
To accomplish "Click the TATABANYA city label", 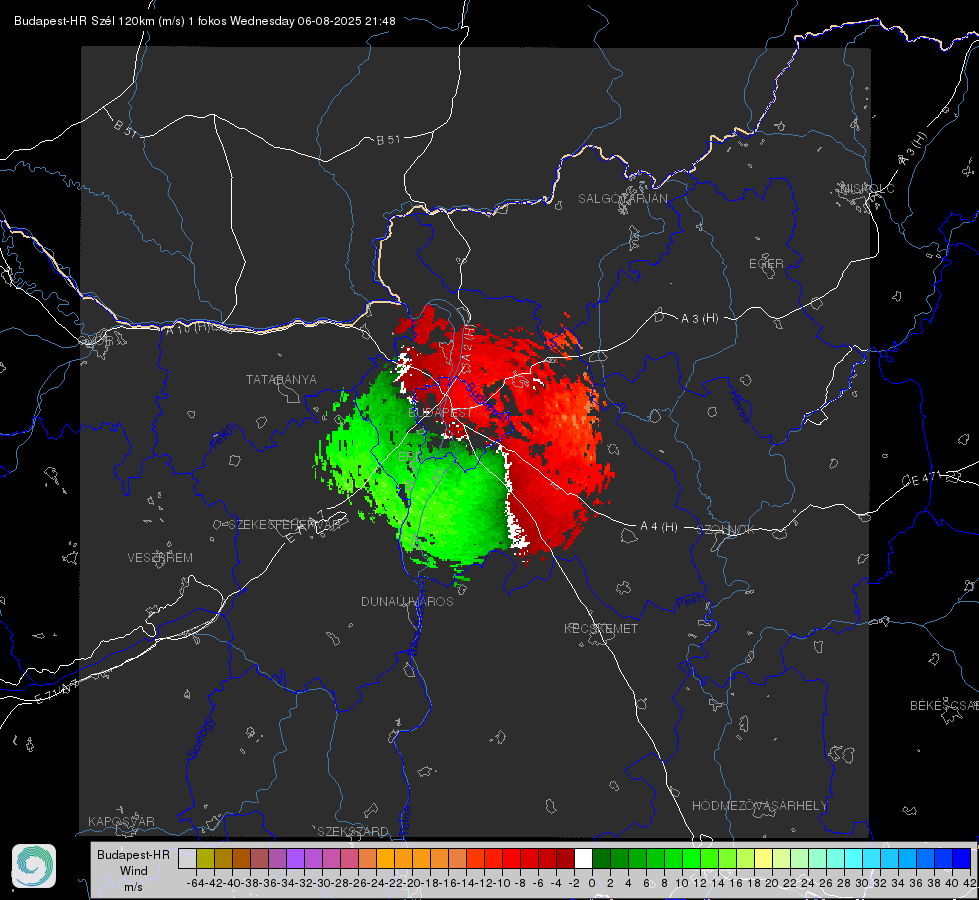I will tap(281, 380).
